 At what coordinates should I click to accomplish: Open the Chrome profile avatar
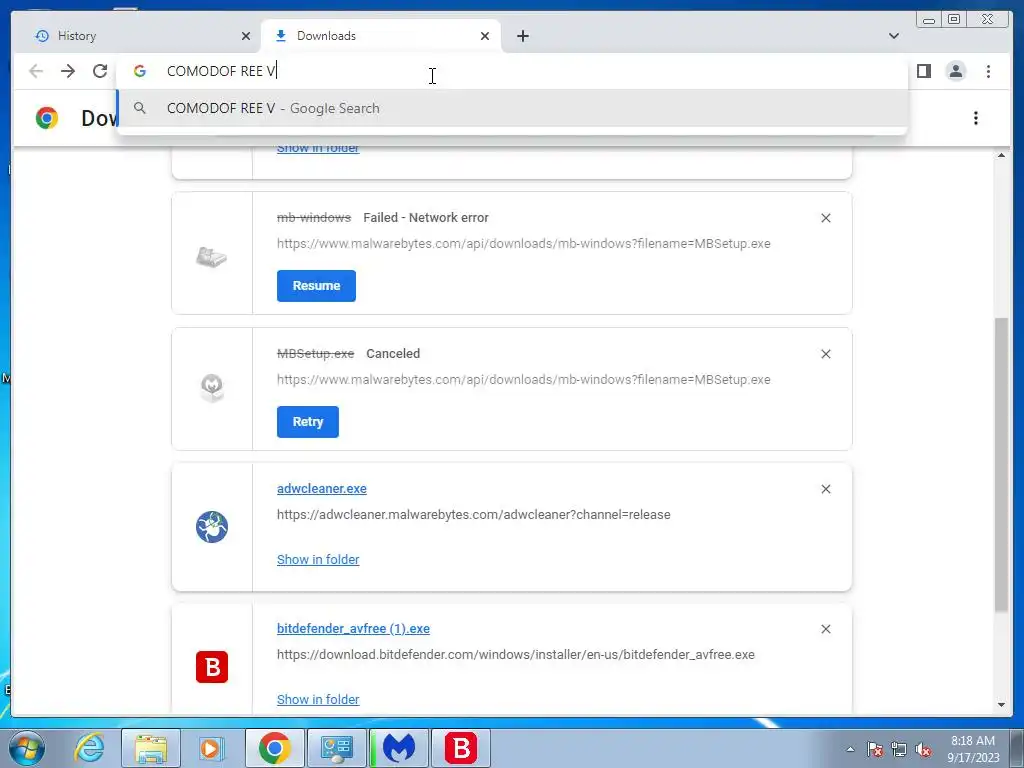pos(955,71)
